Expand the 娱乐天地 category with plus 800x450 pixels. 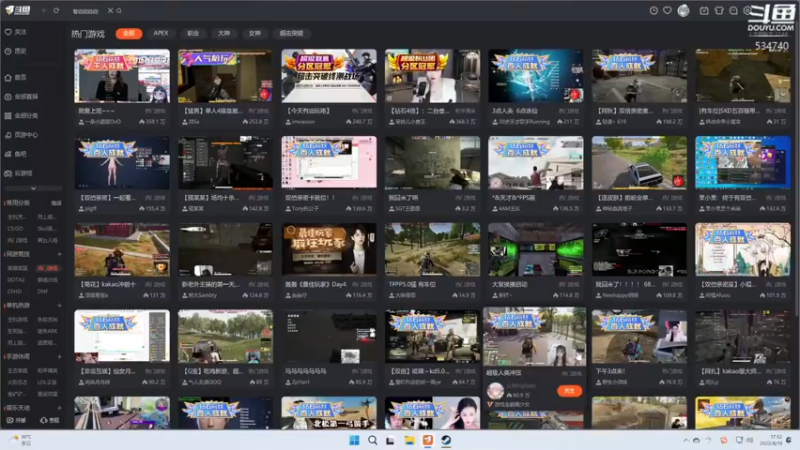pos(59,408)
